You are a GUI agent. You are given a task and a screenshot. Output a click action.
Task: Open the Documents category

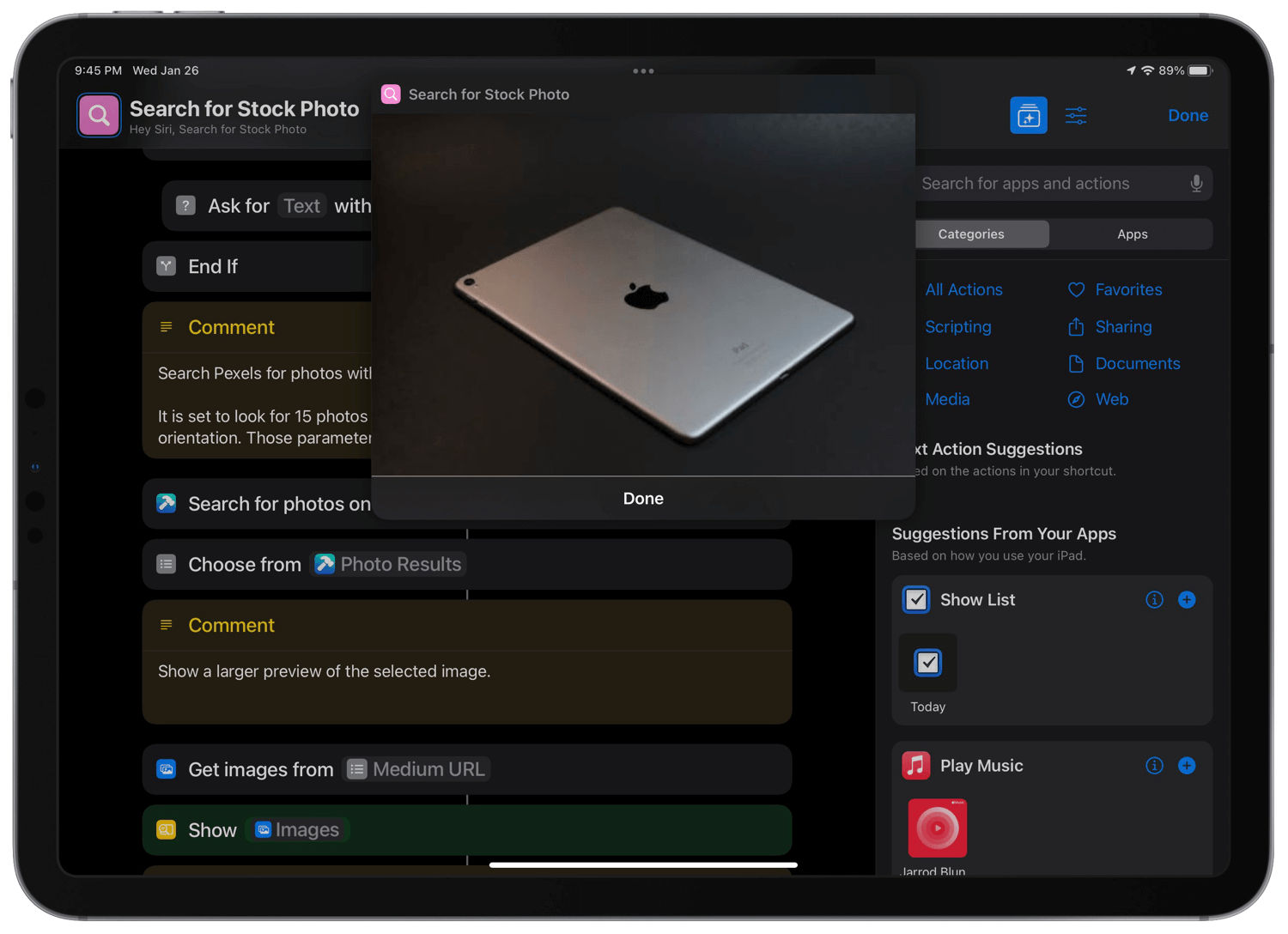pyautogui.click(x=1138, y=364)
